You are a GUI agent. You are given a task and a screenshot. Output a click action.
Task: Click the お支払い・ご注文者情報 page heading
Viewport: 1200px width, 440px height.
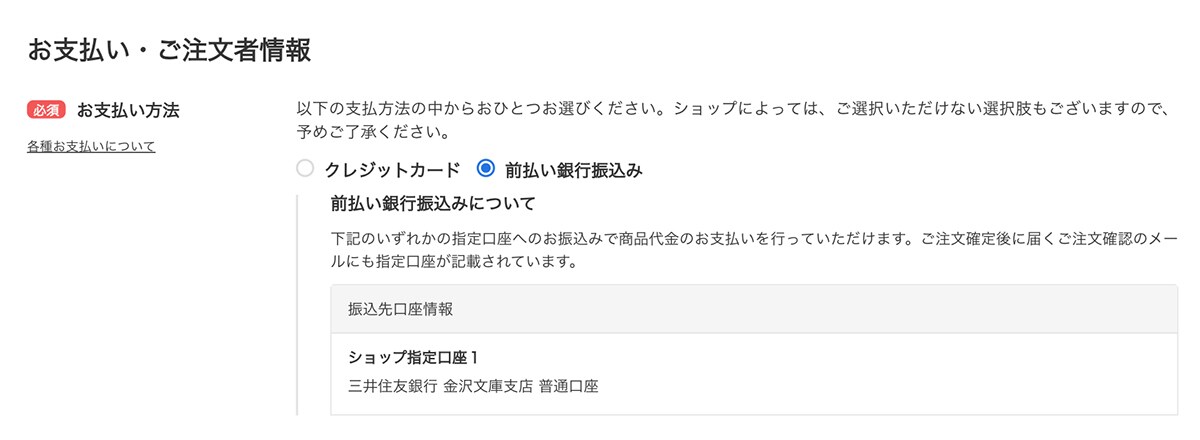pyautogui.click(x=169, y=50)
